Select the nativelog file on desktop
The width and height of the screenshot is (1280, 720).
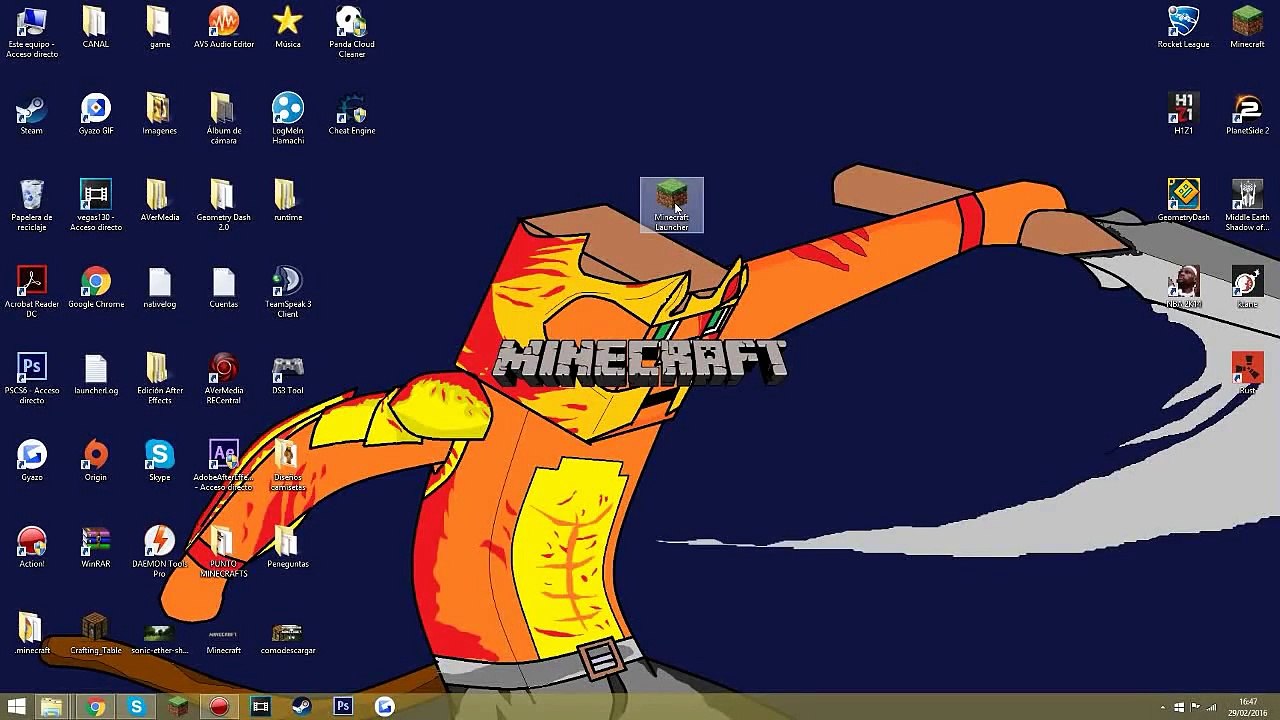click(159, 287)
